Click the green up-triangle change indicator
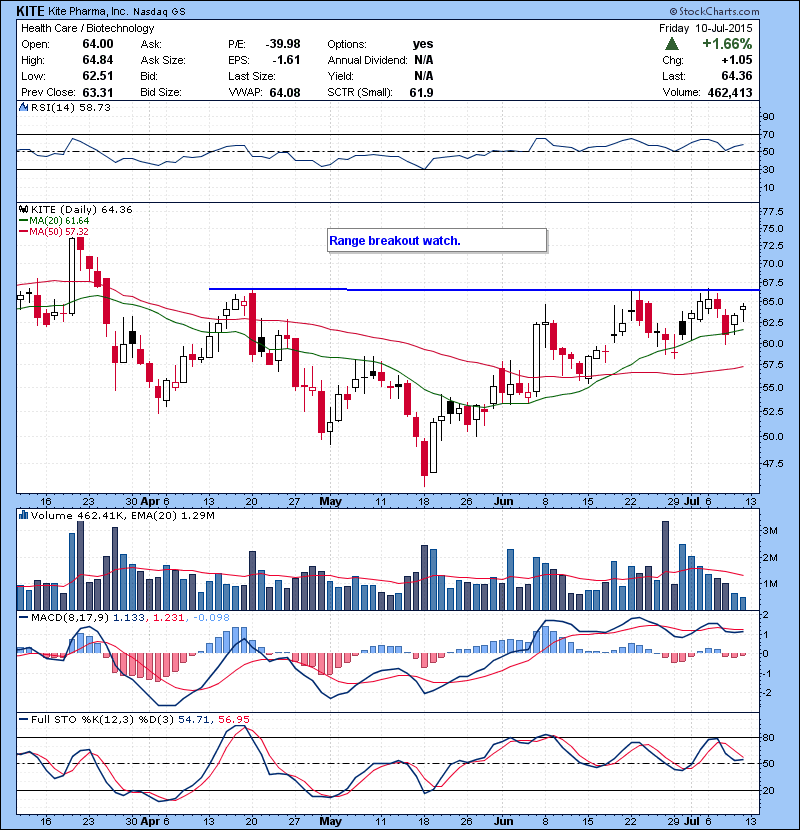The height and width of the screenshot is (830, 800). pyautogui.click(x=672, y=43)
